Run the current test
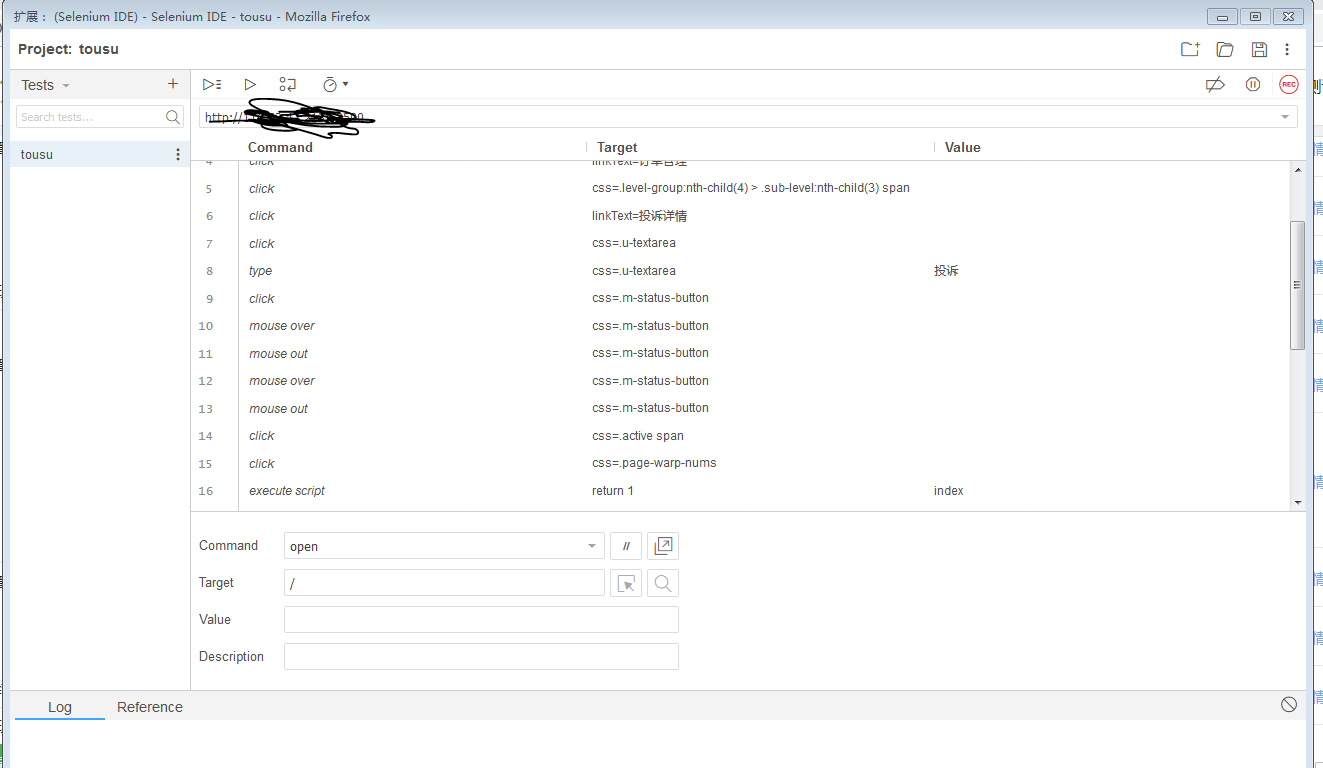1323x768 pixels. 250,84
